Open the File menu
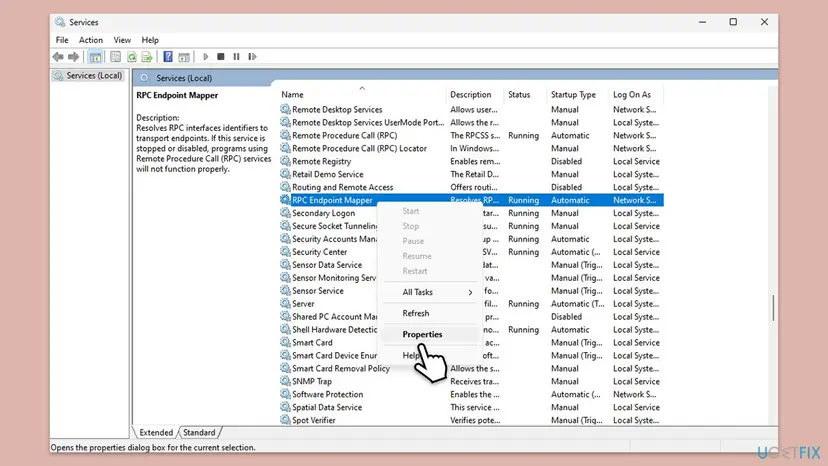Image resolution: width=828 pixels, height=466 pixels. [x=62, y=40]
